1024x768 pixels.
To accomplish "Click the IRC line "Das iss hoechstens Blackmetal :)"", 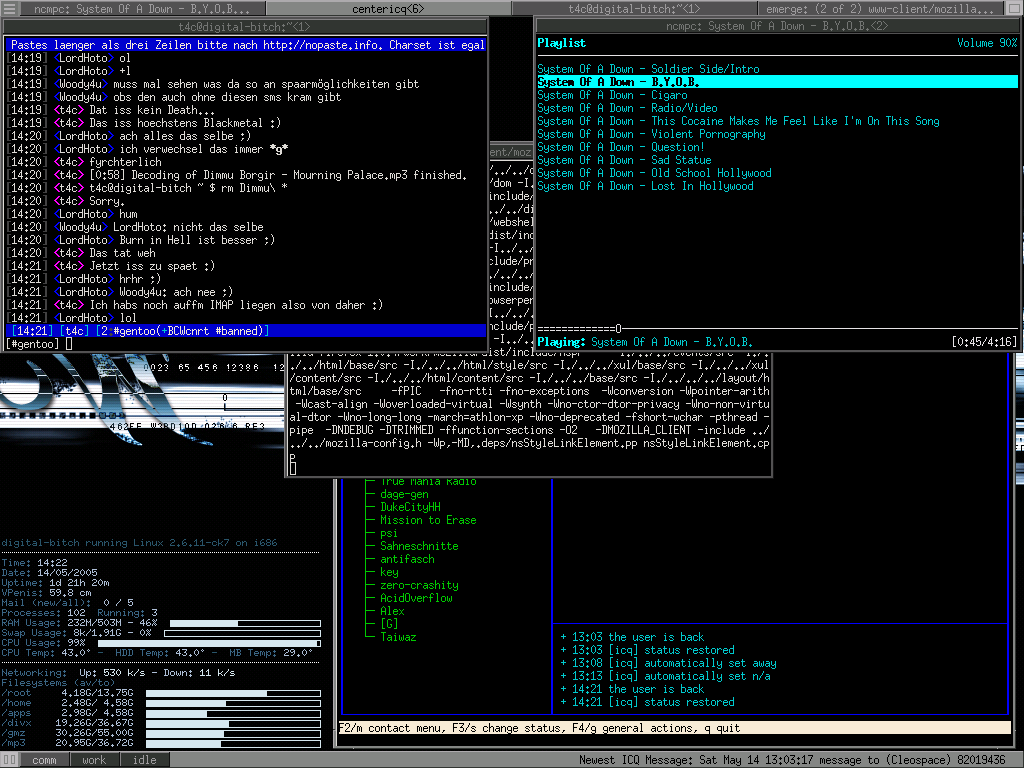I will pos(144,123).
